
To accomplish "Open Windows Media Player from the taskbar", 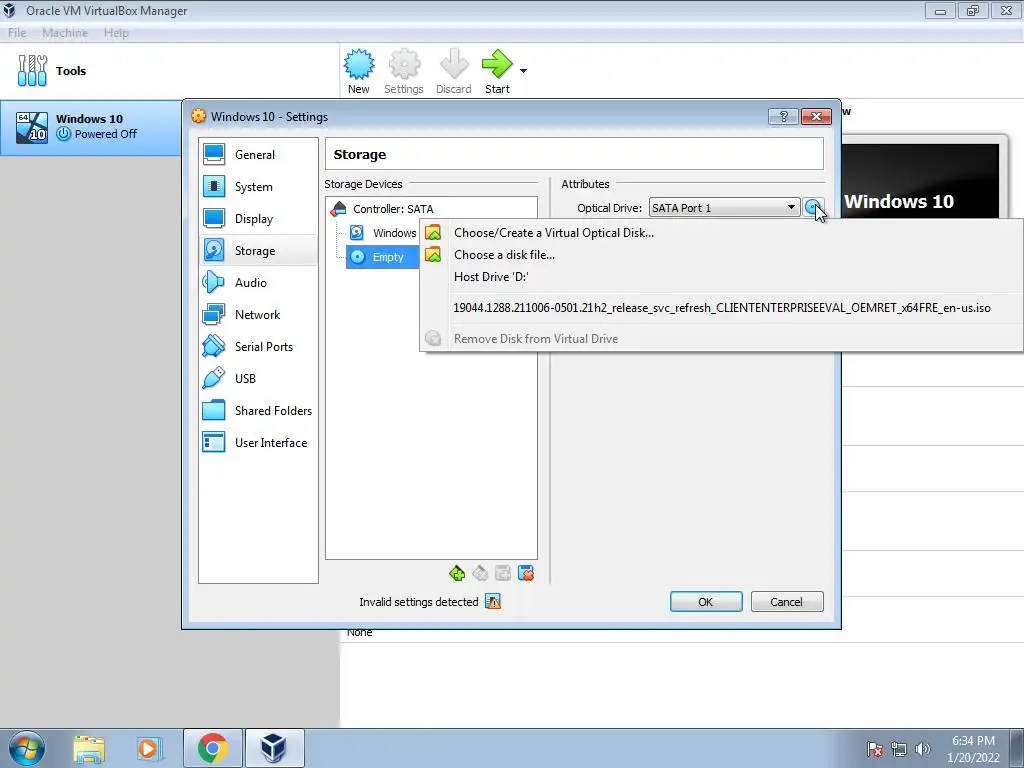I will pos(149,748).
